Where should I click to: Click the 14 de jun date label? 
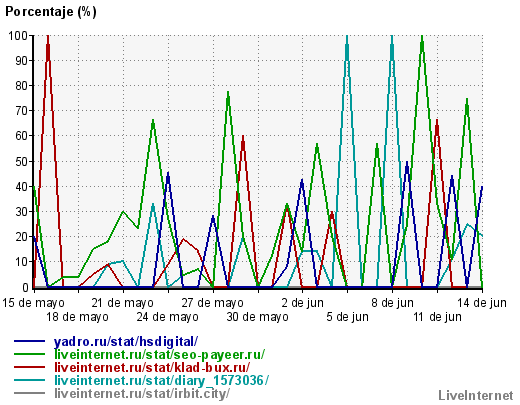click(482, 303)
